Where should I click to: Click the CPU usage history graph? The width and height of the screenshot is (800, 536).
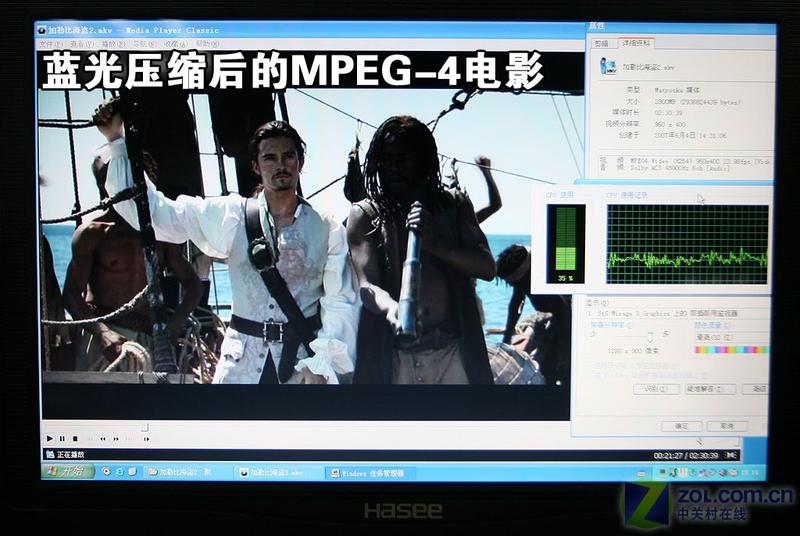click(687, 244)
